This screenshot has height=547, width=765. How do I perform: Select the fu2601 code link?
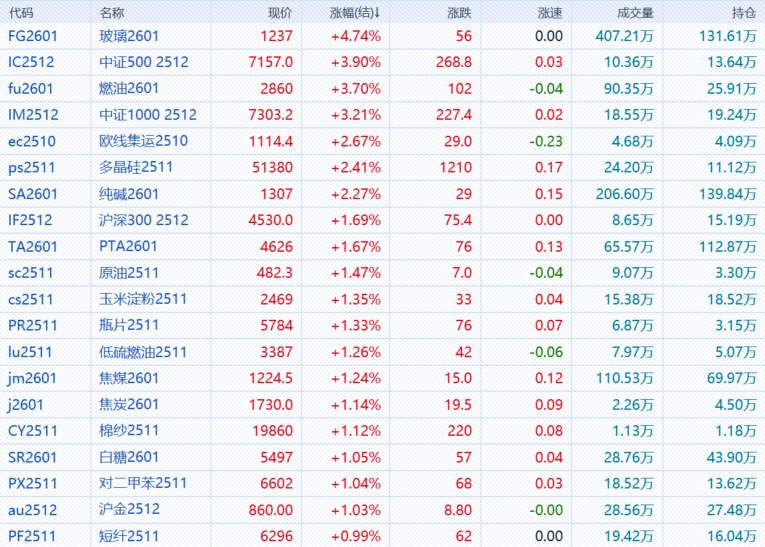30,88
